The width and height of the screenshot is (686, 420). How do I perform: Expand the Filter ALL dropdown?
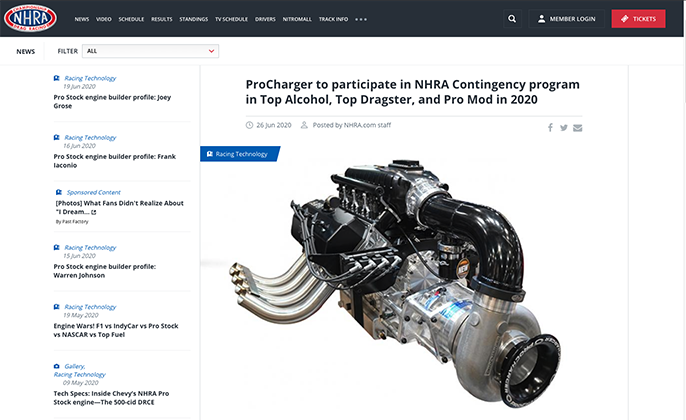[150, 51]
